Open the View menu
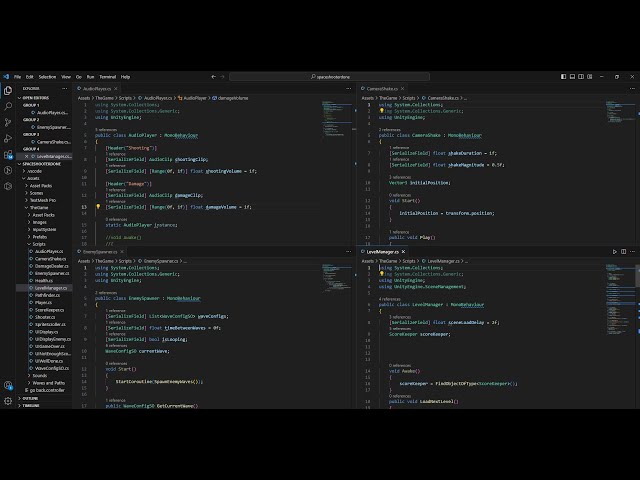 [x=66, y=77]
